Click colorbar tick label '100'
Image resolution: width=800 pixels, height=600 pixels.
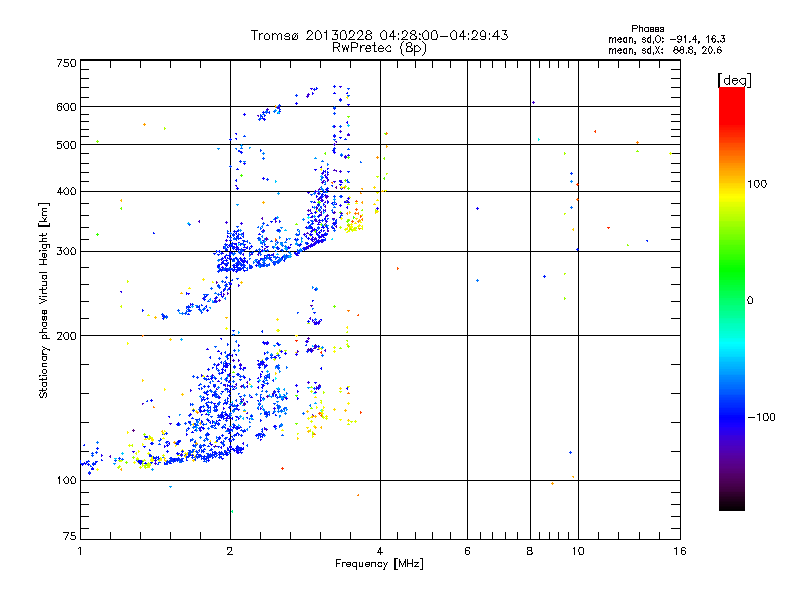[757, 184]
